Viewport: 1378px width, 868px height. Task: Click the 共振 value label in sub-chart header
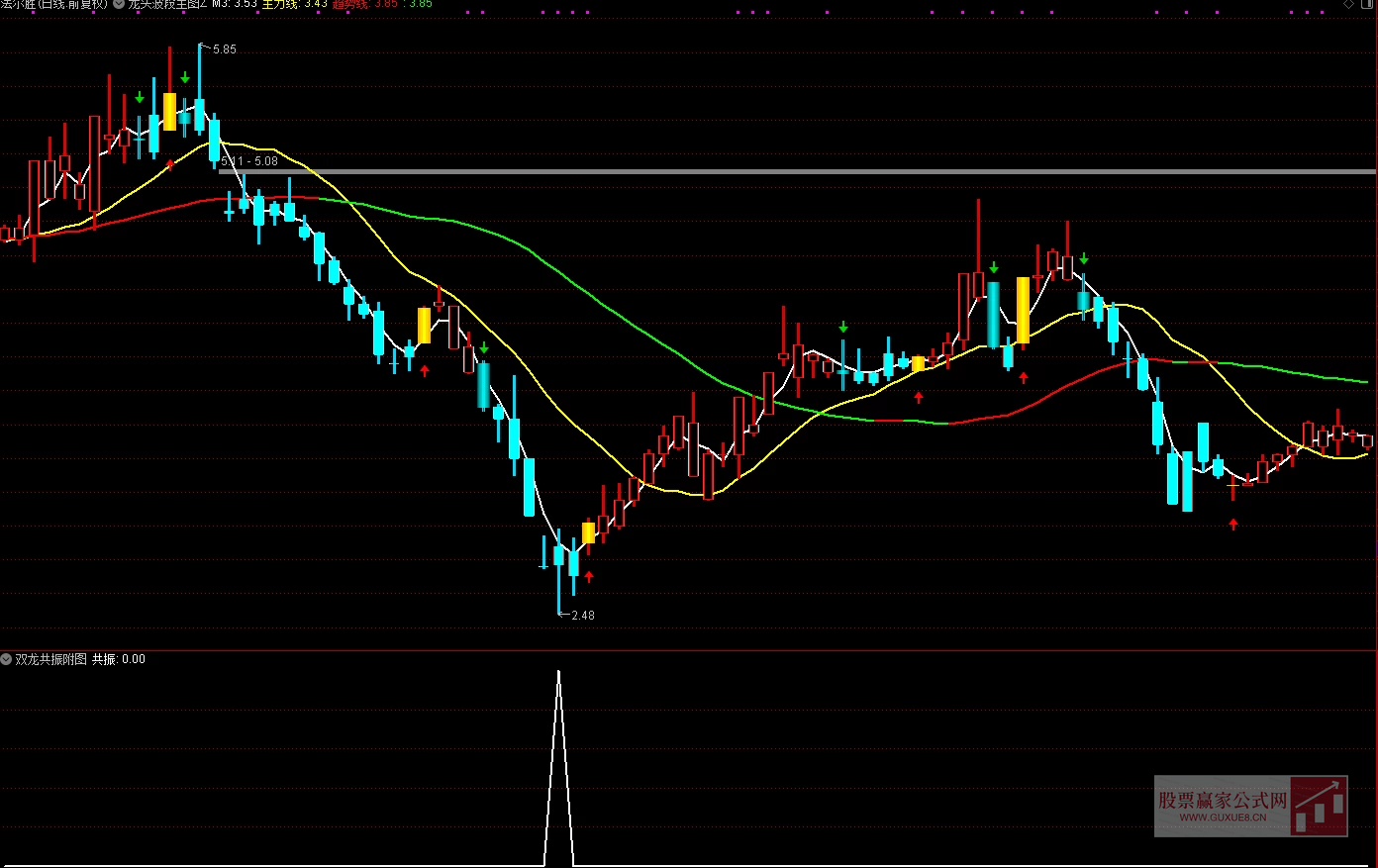[x=119, y=659]
